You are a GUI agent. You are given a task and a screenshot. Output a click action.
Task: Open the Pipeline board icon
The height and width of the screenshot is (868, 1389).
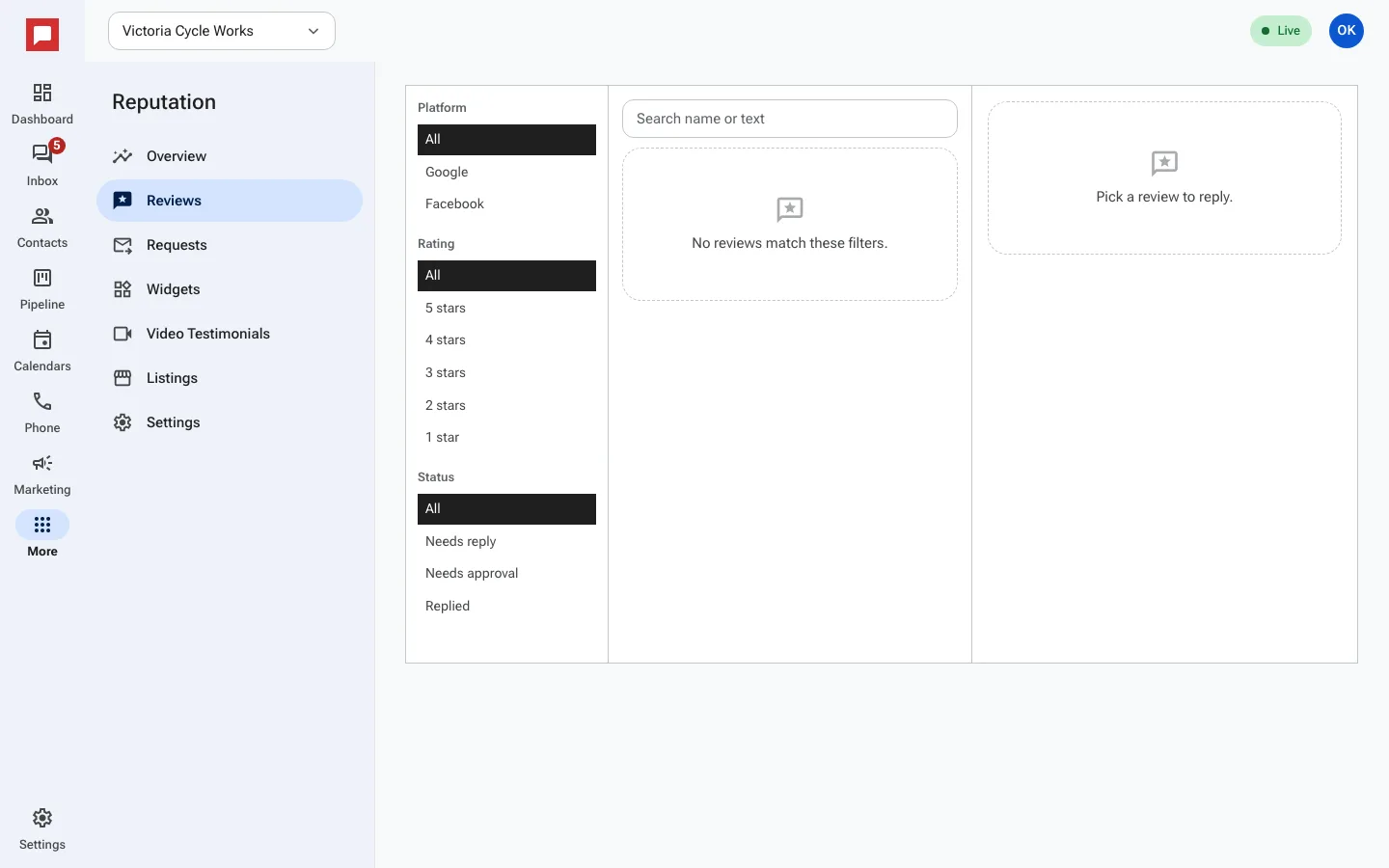tap(42, 278)
